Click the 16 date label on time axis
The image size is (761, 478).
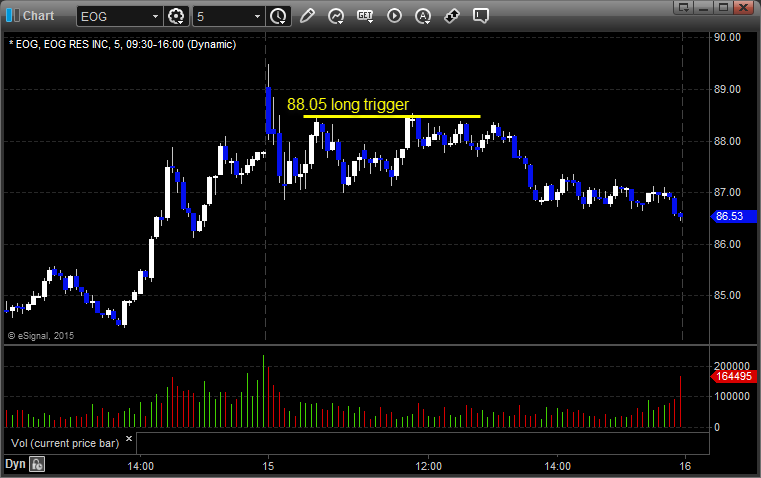pyautogui.click(x=685, y=466)
